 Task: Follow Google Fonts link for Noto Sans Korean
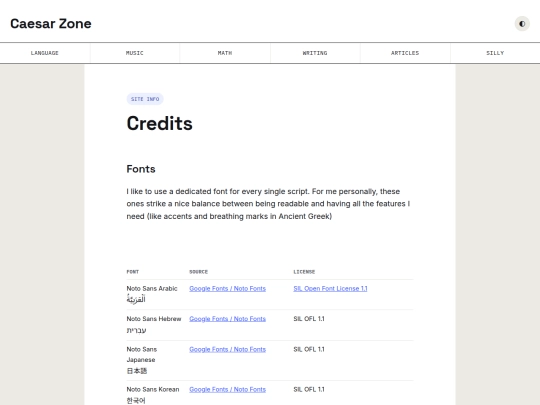tap(228, 390)
